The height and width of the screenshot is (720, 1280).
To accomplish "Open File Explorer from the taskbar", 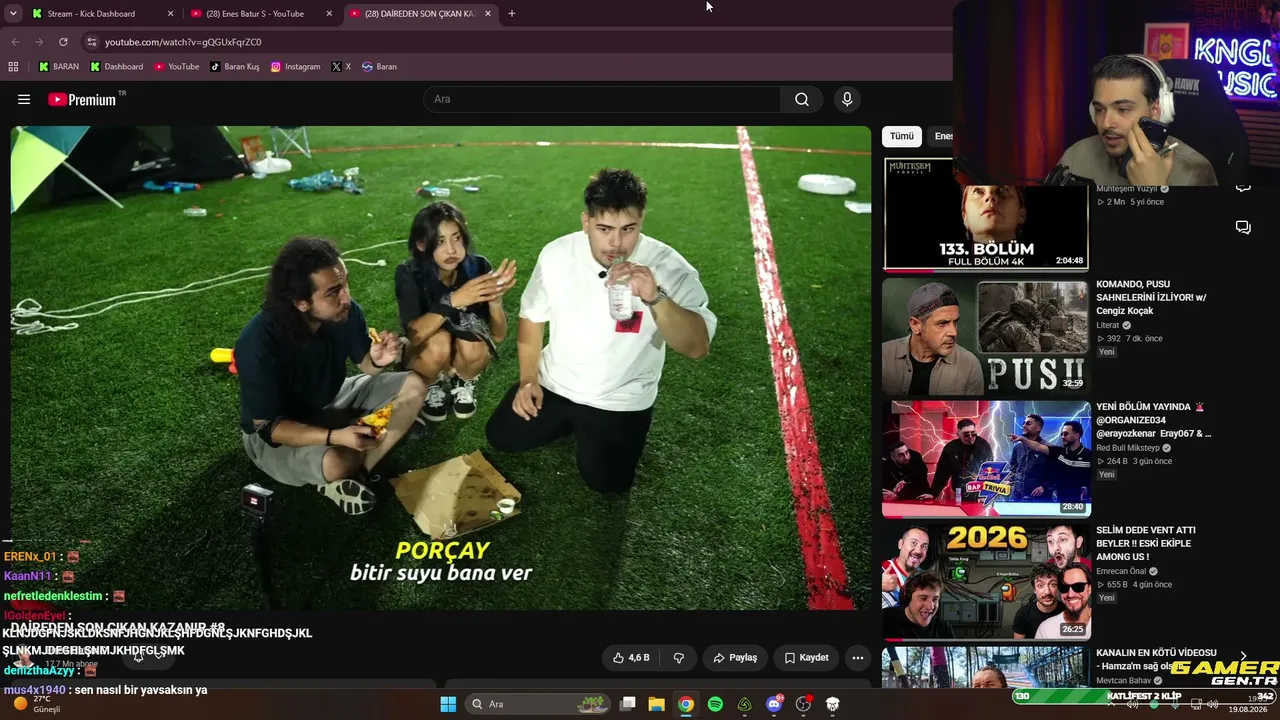I will (x=657, y=704).
